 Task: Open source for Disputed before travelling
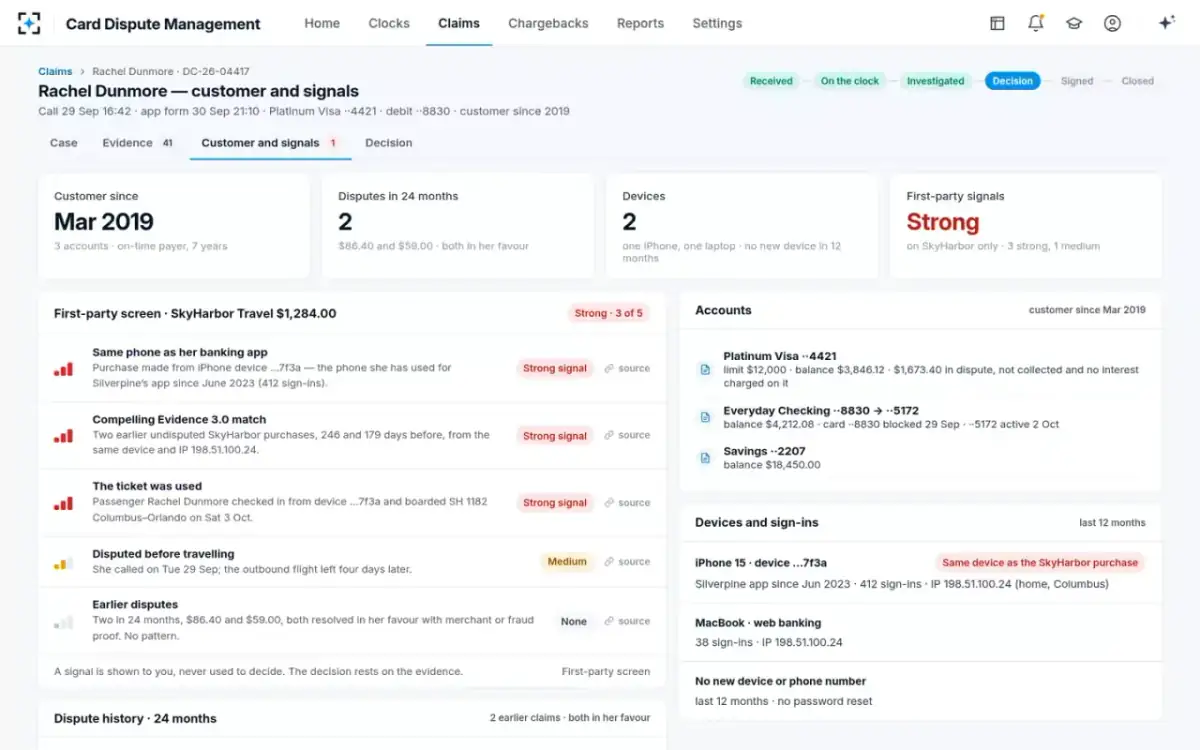point(627,562)
